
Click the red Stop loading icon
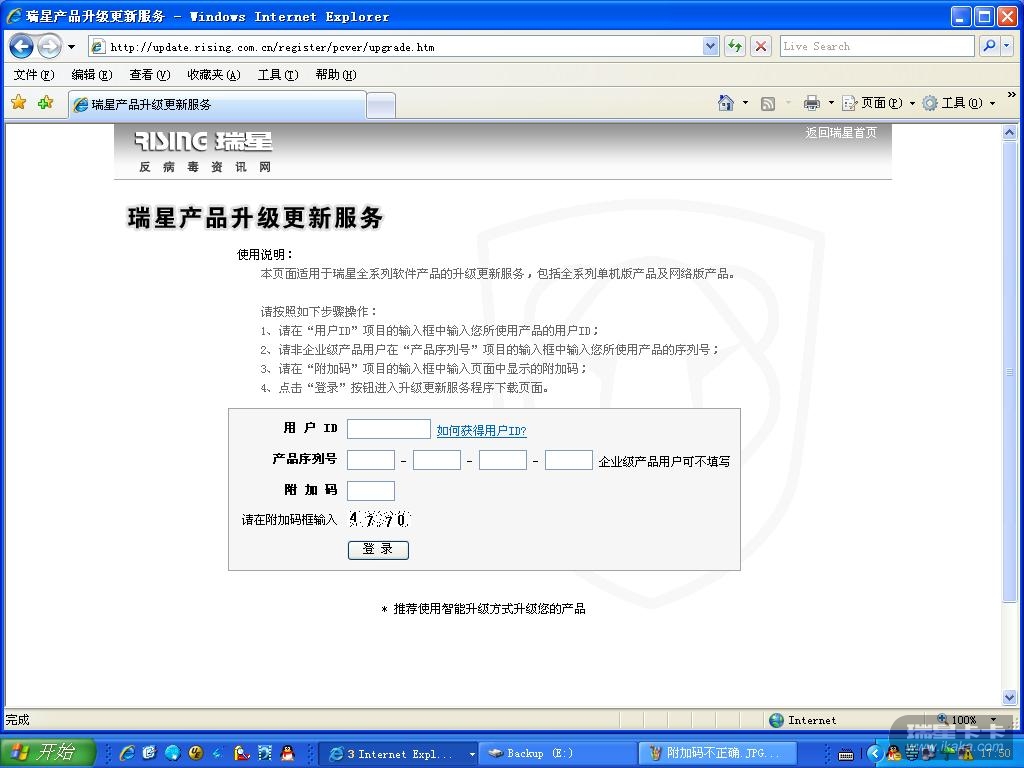pos(761,46)
